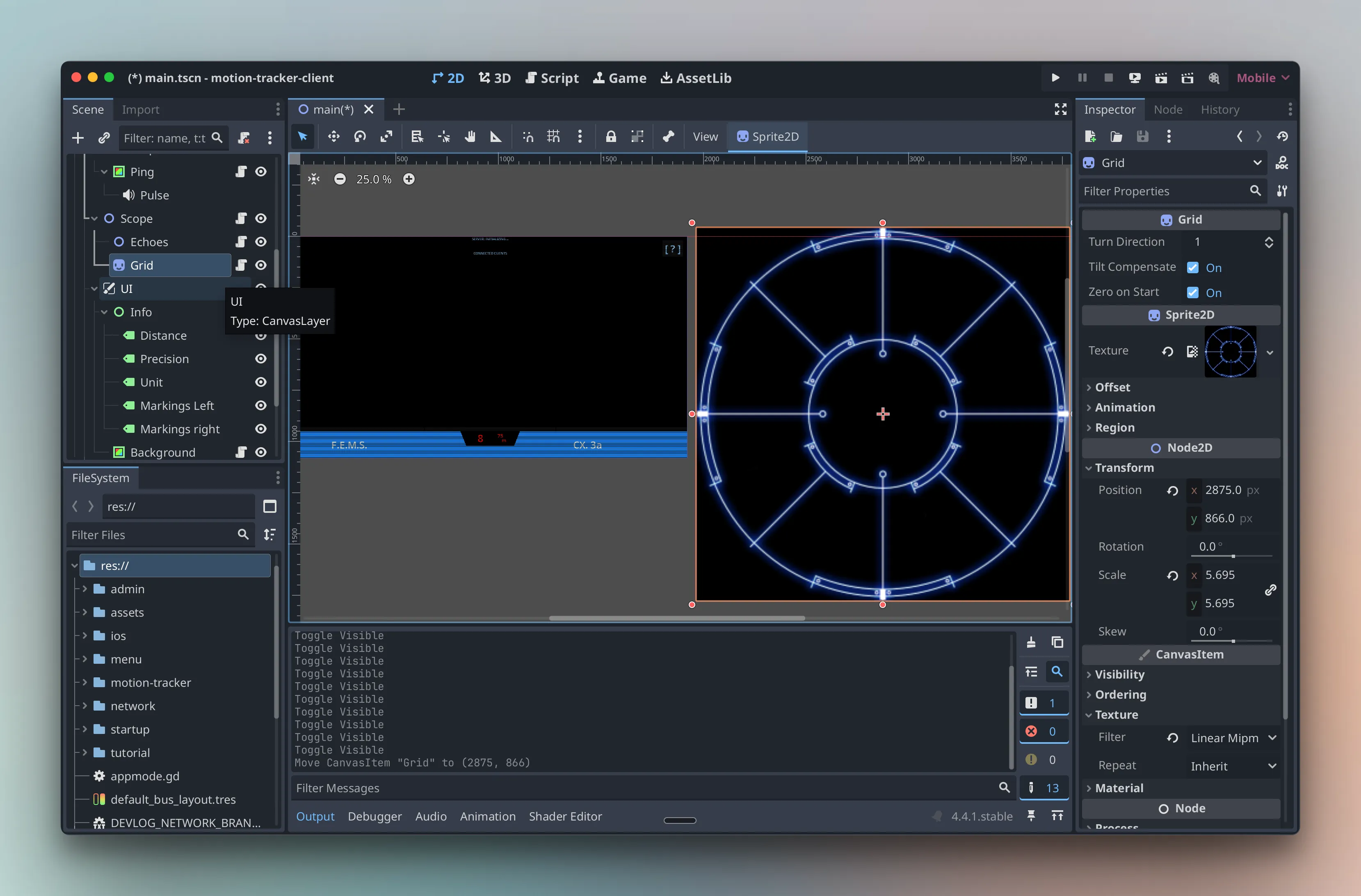Toggle visibility of Background node
1361x896 pixels.
[x=261, y=452]
